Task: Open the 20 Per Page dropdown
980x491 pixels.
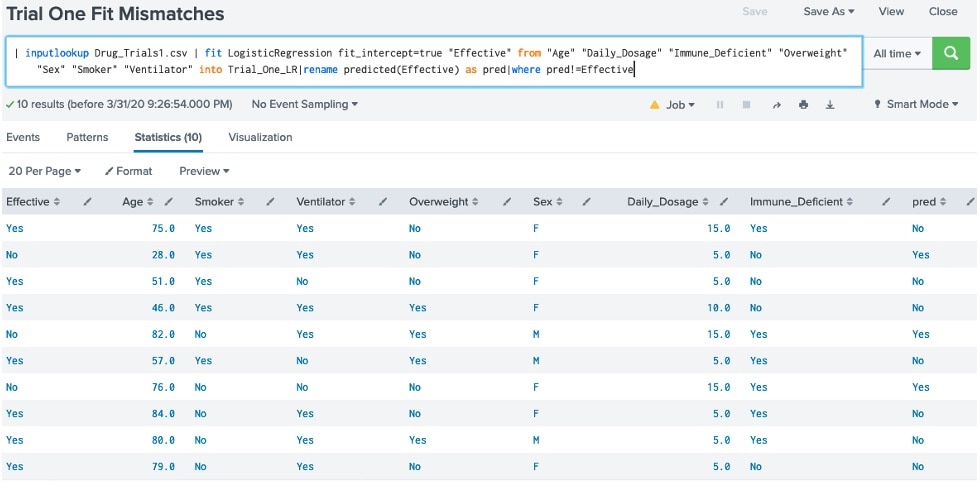Action: click(44, 171)
